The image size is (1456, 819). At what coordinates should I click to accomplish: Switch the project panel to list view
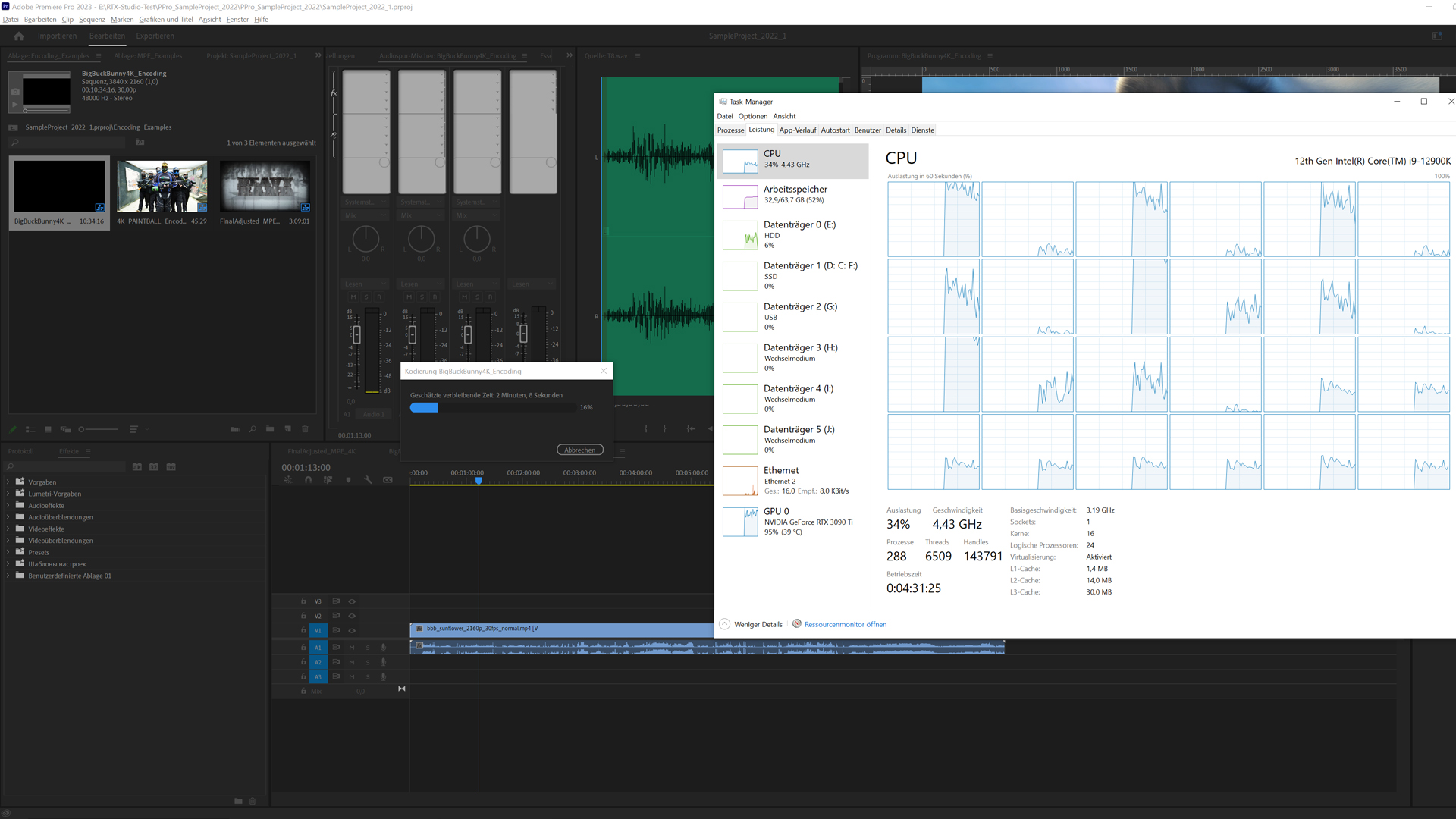tap(30, 429)
